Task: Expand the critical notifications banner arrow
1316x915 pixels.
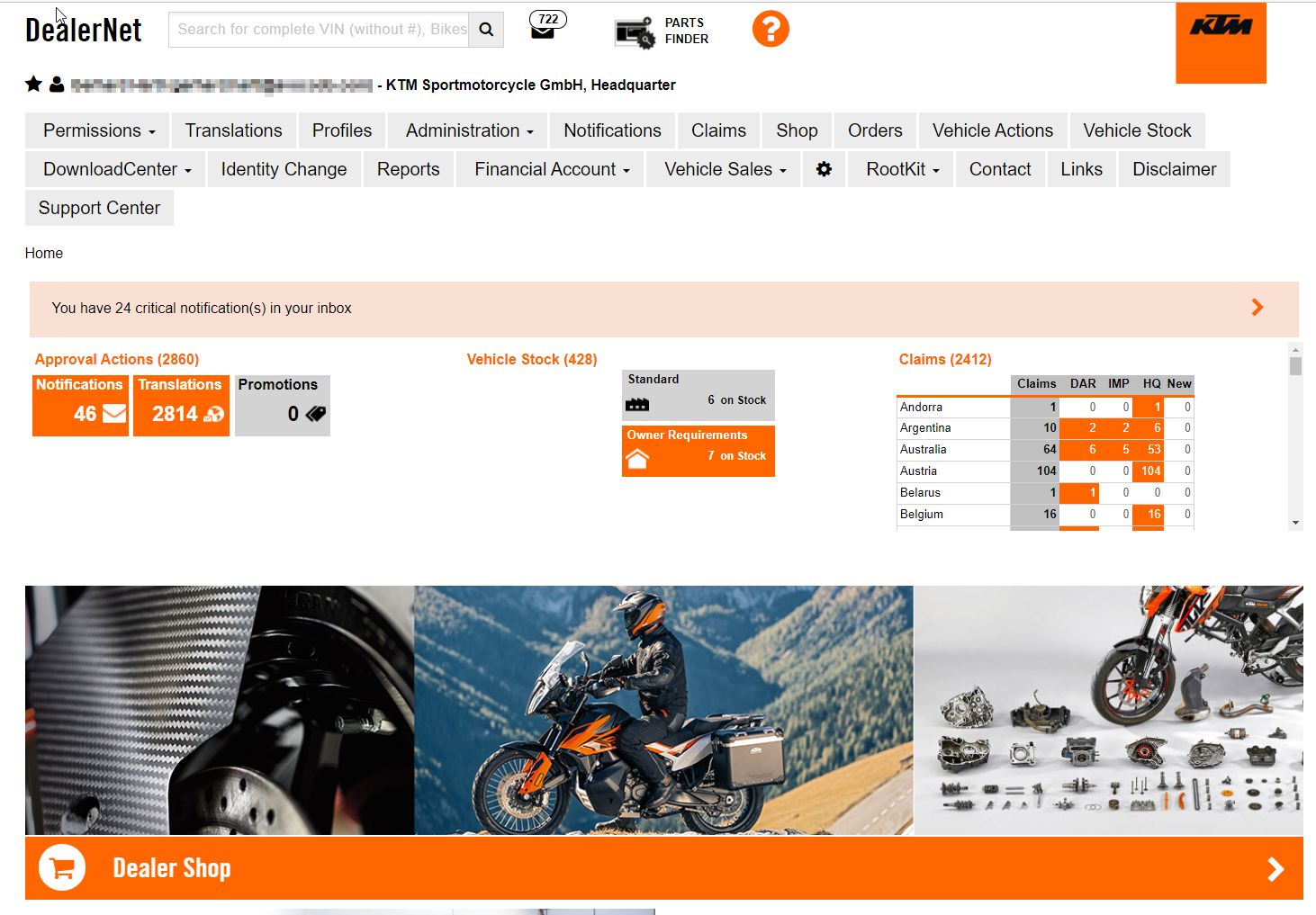Action: click(1257, 308)
